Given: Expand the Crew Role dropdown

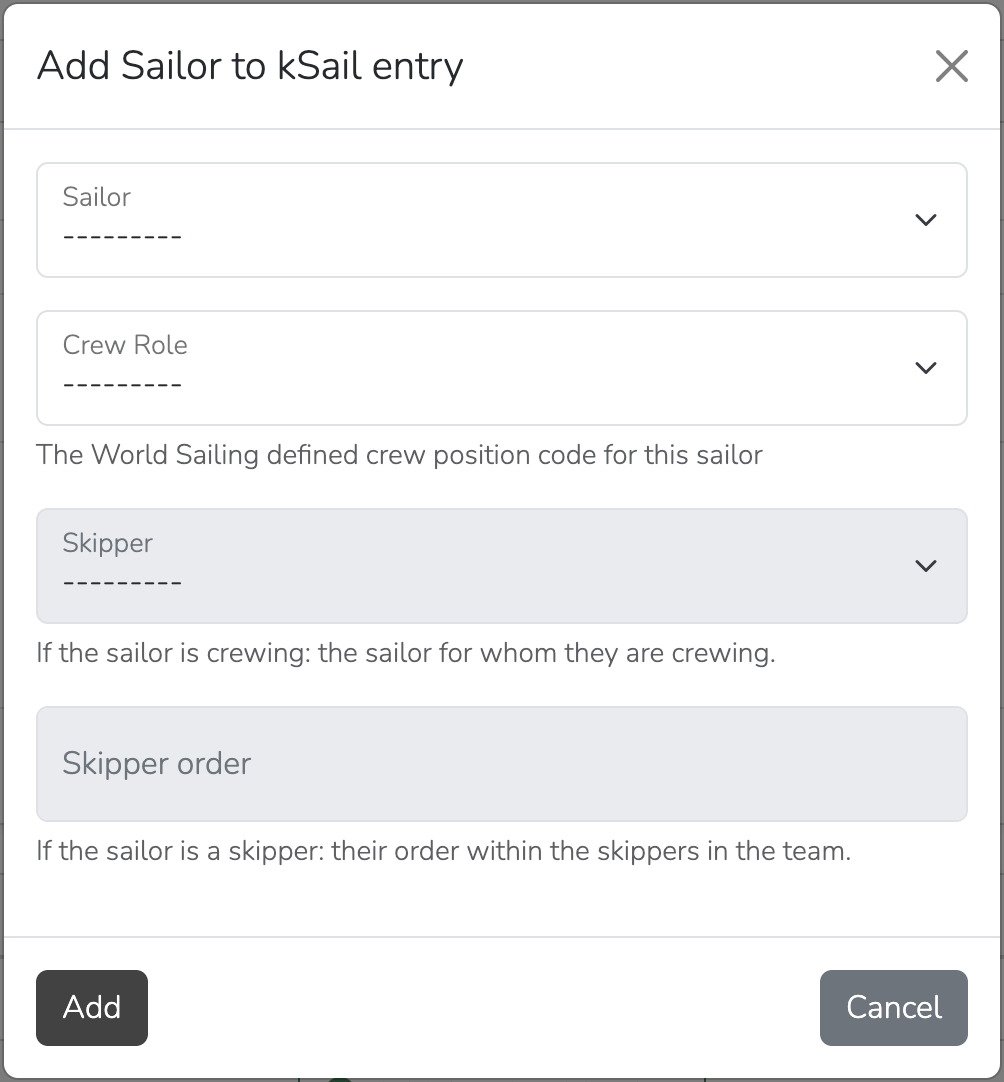Looking at the screenshot, I should pyautogui.click(x=500, y=368).
